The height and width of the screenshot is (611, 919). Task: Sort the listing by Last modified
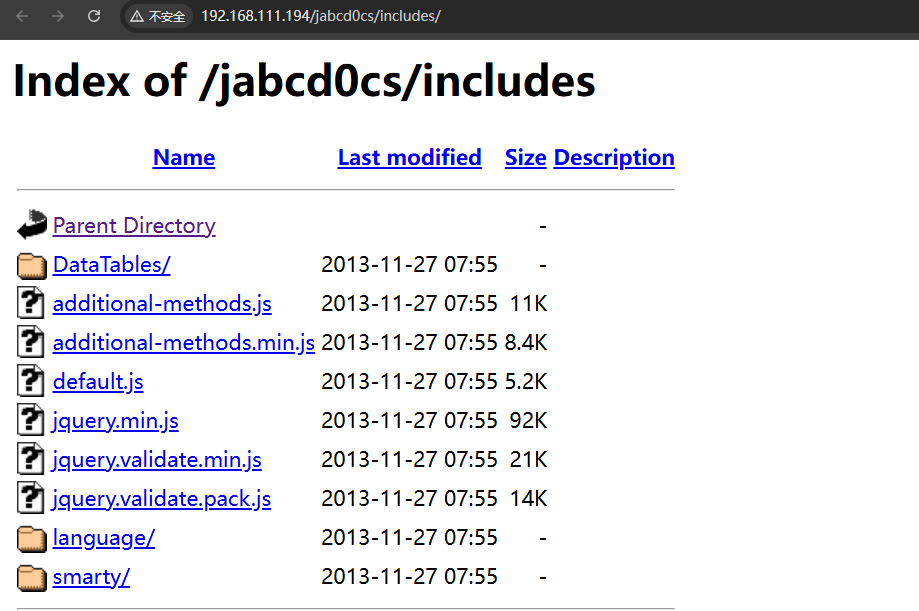click(409, 157)
